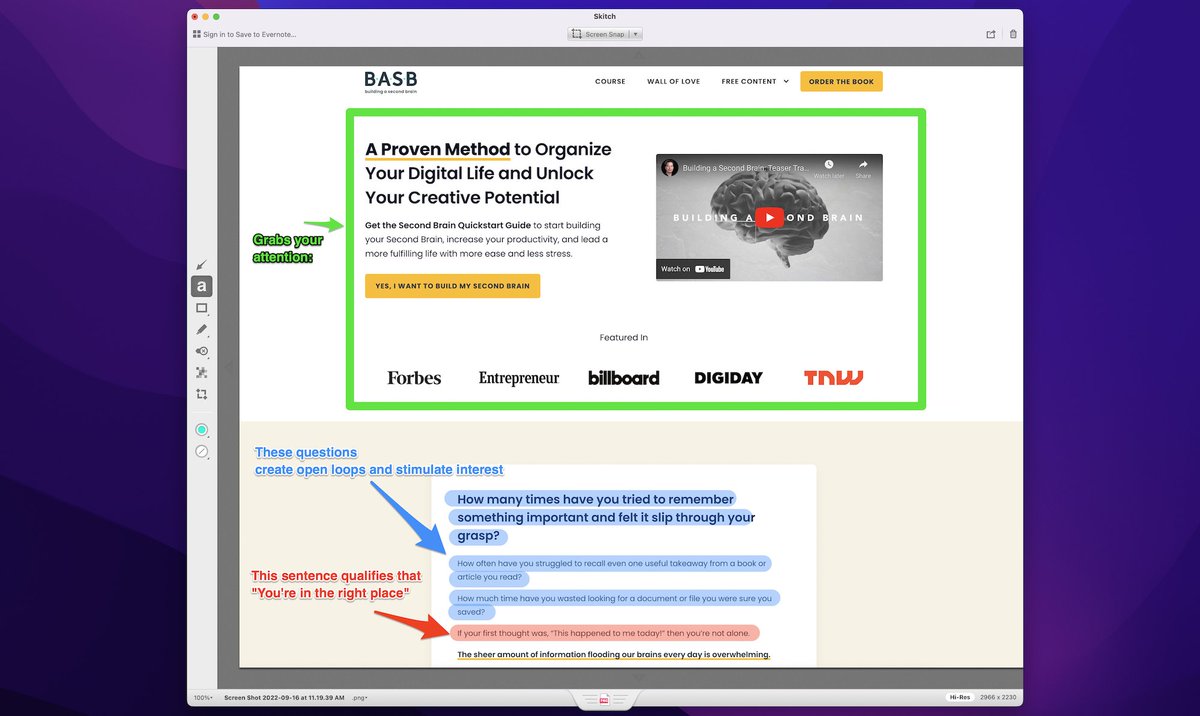
Task: Click 'If your first thought was' sentence
Action: click(x=604, y=633)
